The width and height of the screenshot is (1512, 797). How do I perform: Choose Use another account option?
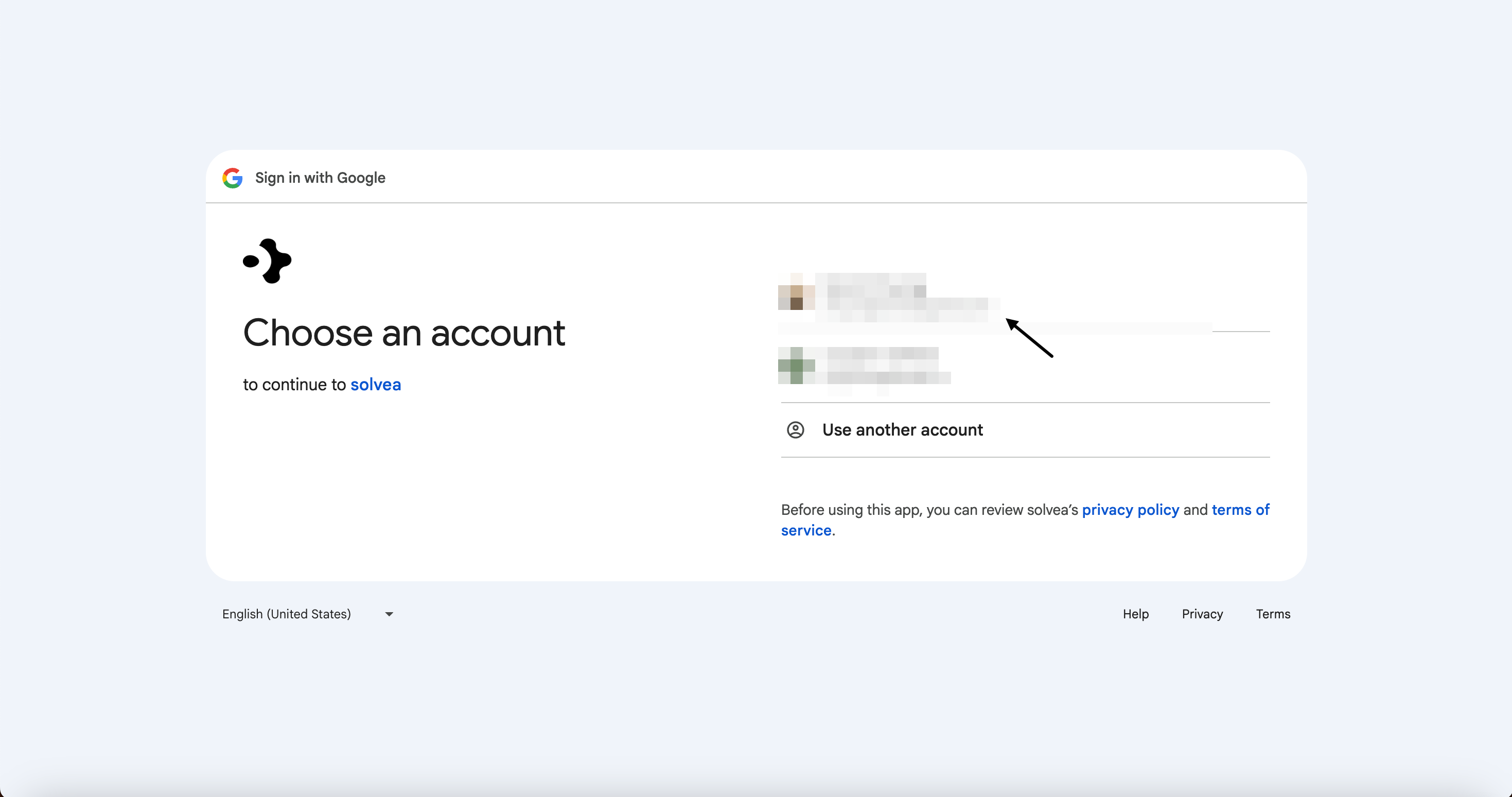click(x=902, y=430)
